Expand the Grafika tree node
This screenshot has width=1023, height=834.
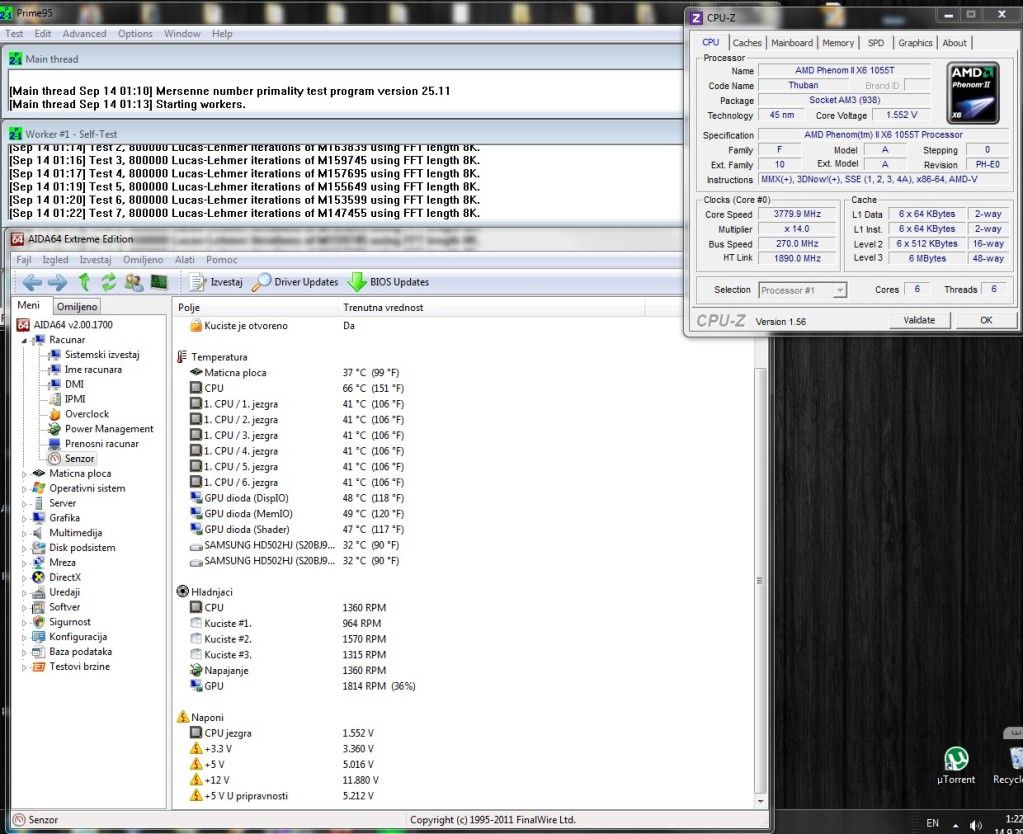point(24,518)
